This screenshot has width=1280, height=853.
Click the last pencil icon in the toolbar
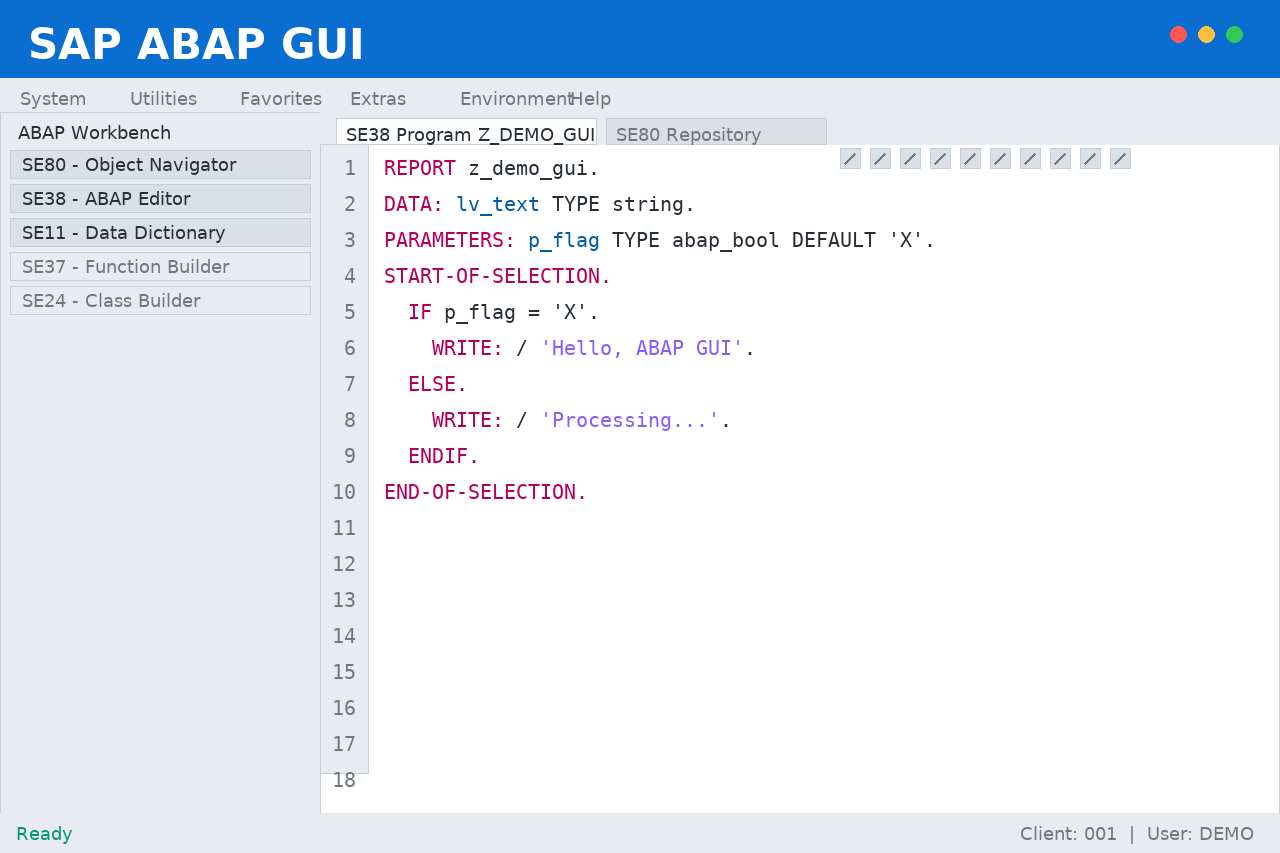pyautogui.click(x=1120, y=159)
